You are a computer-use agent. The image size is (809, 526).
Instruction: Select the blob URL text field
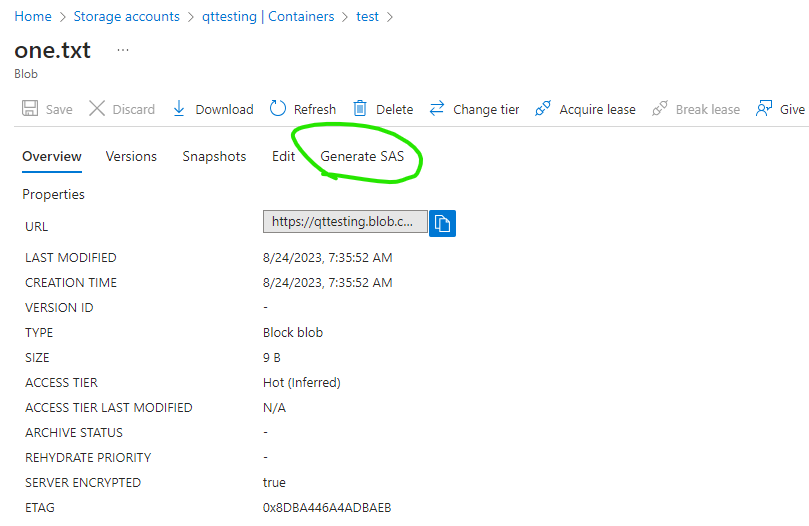click(345, 221)
